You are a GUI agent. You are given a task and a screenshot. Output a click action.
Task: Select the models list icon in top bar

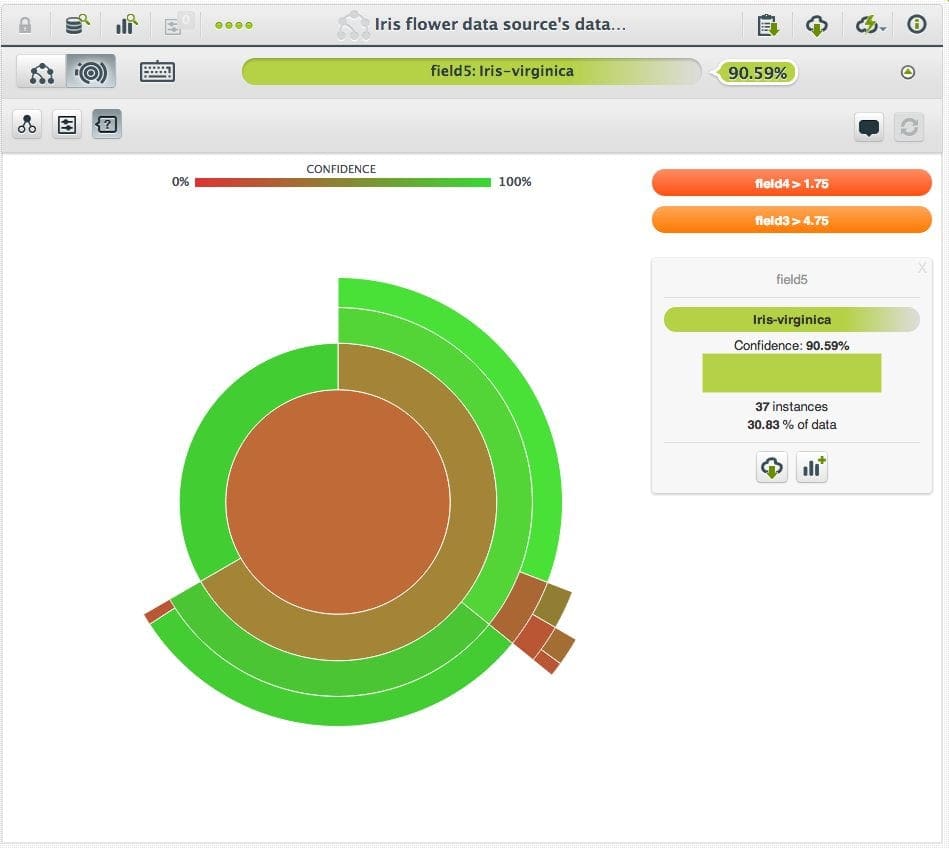(126, 25)
